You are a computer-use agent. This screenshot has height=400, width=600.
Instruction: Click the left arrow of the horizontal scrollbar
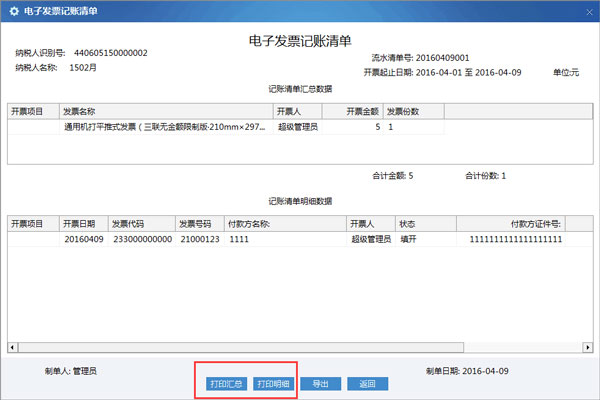(13, 347)
